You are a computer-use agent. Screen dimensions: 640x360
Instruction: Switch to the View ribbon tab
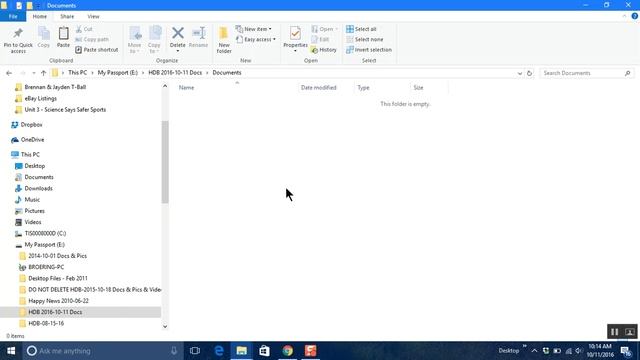pyautogui.click(x=93, y=16)
